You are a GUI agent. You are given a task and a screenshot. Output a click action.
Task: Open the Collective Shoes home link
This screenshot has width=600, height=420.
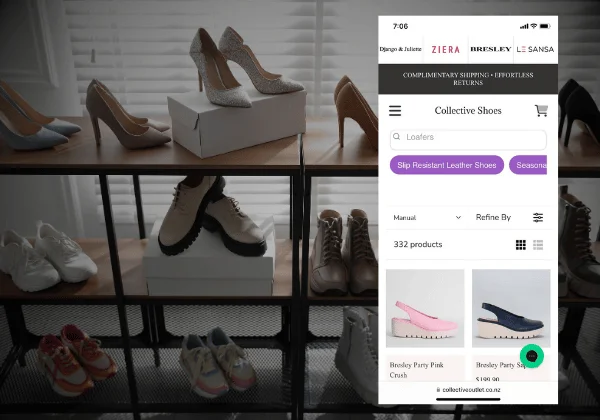(467, 111)
